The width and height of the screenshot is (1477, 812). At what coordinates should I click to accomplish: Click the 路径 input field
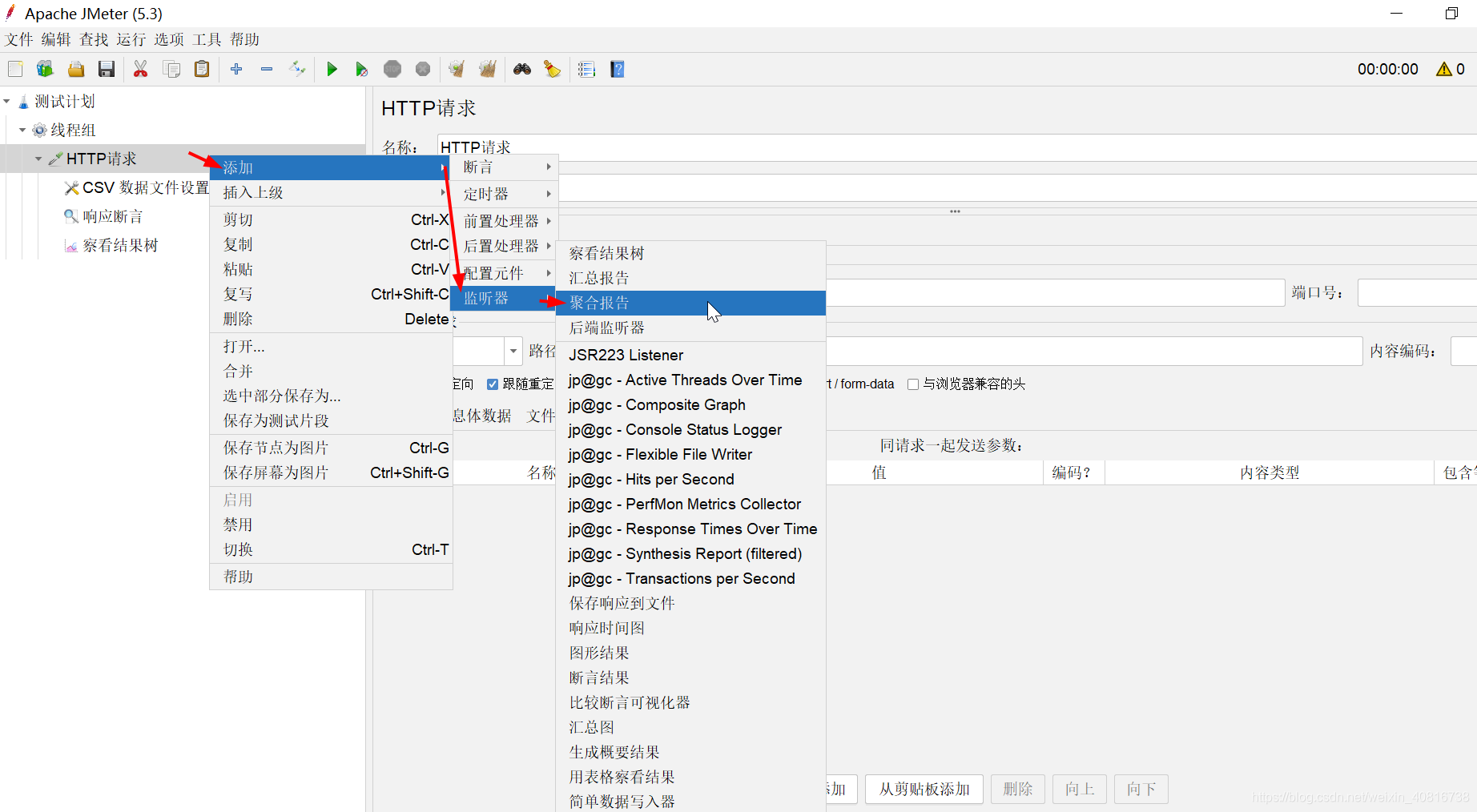[1094, 351]
